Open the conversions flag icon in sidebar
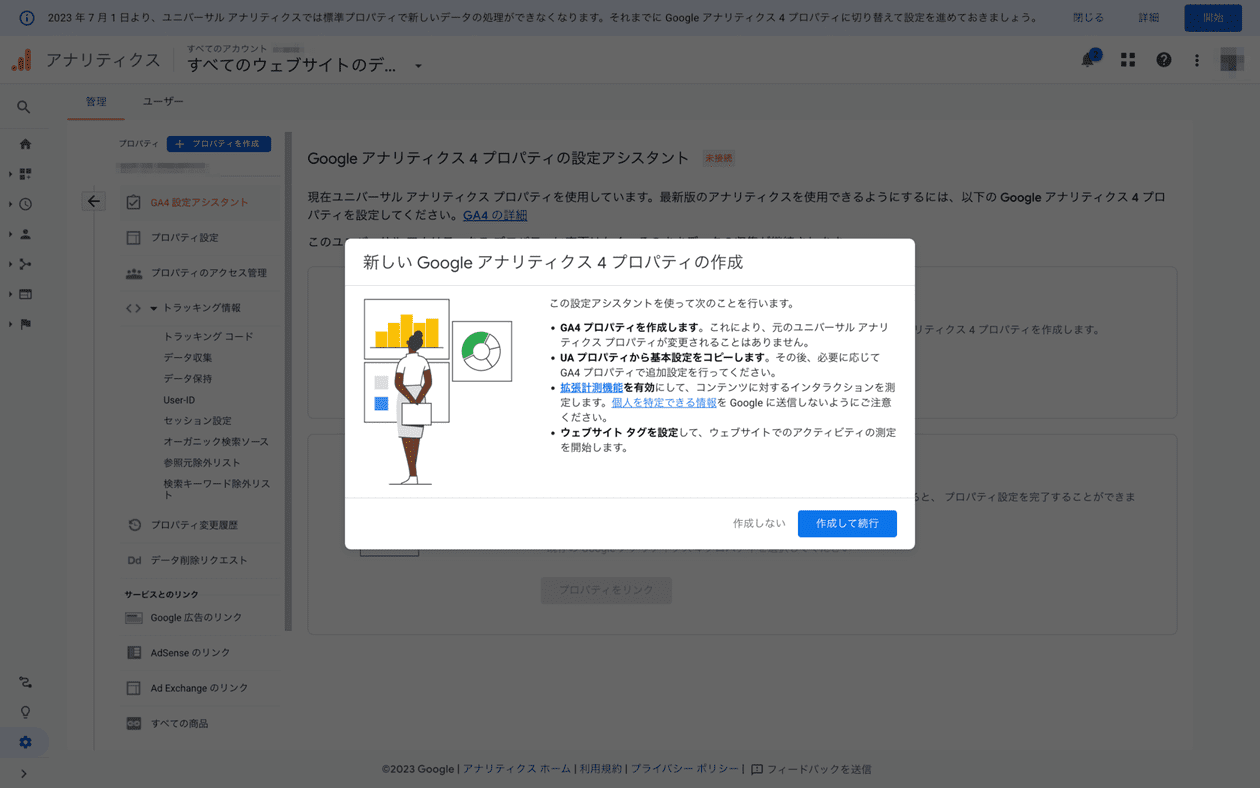The width and height of the screenshot is (1260, 788). click(x=26, y=324)
